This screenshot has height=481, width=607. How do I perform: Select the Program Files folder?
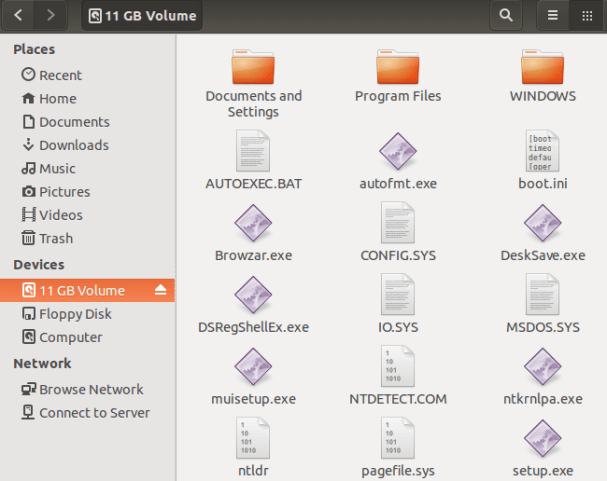pos(398,76)
